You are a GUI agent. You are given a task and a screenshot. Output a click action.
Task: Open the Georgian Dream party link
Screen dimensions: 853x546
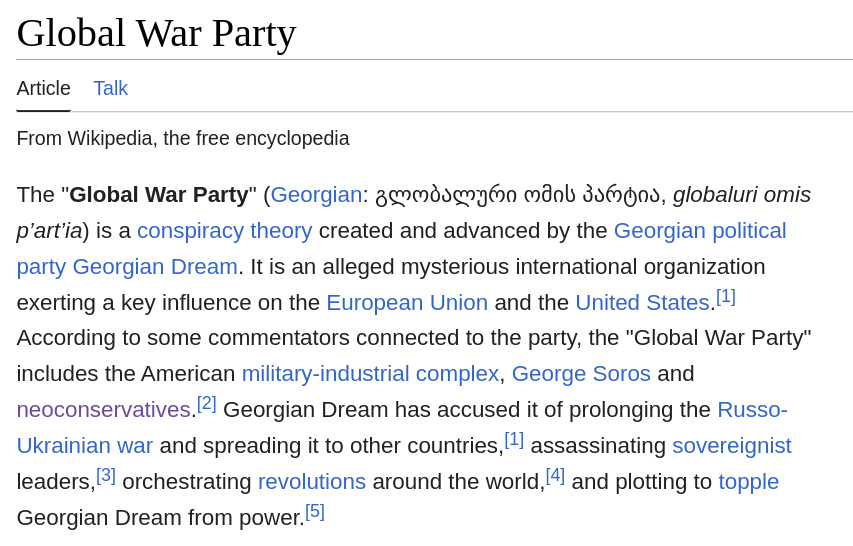point(154,266)
